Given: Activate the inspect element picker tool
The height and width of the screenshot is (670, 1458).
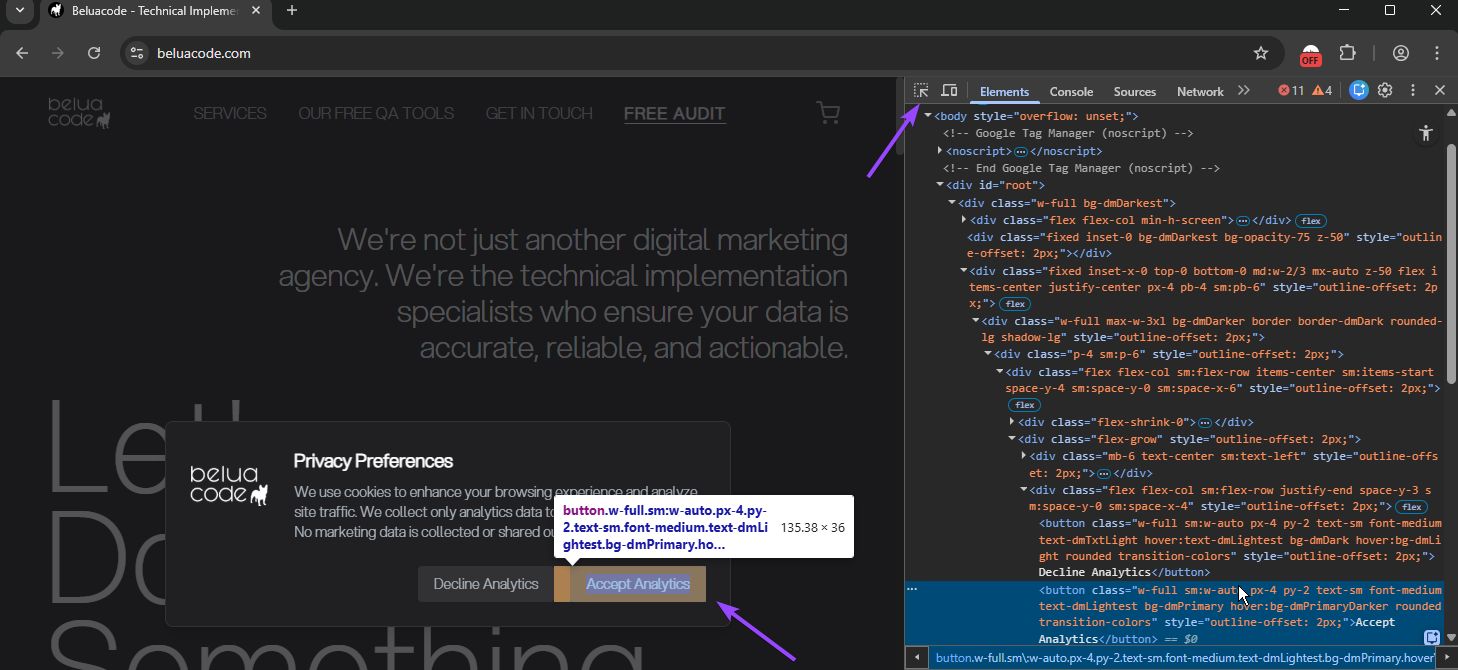Looking at the screenshot, I should (920, 90).
